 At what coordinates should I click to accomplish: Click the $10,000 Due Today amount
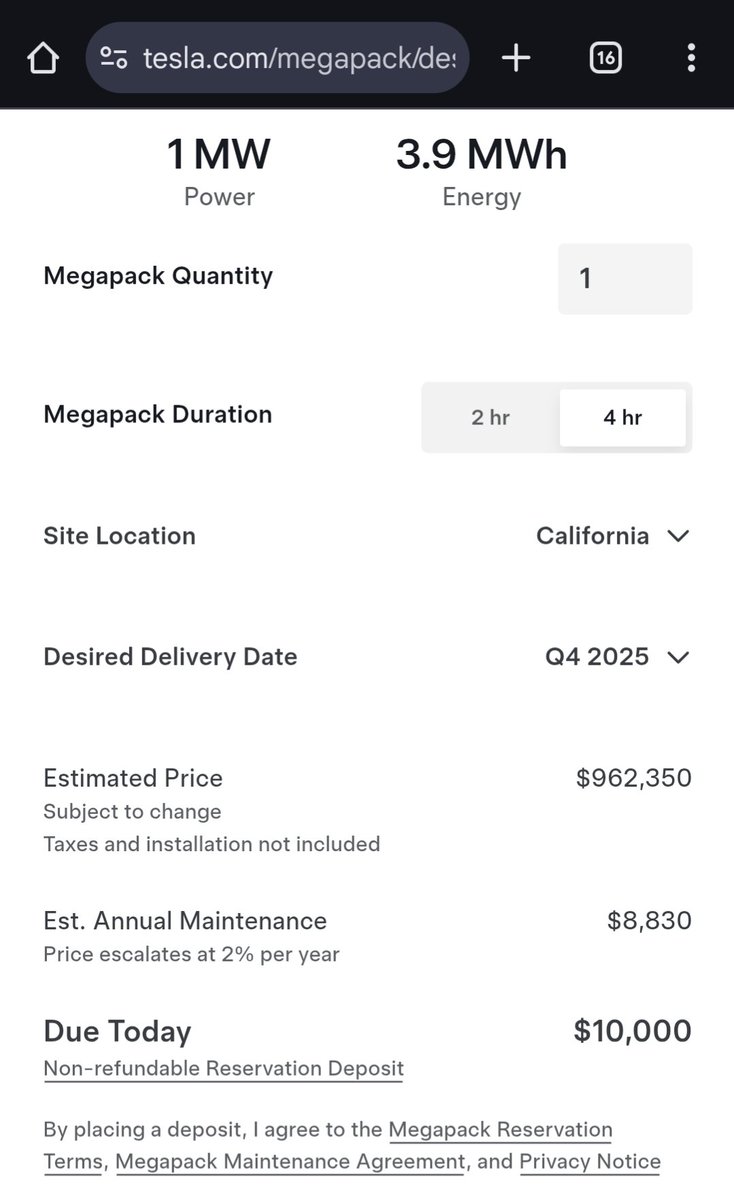coord(633,1031)
